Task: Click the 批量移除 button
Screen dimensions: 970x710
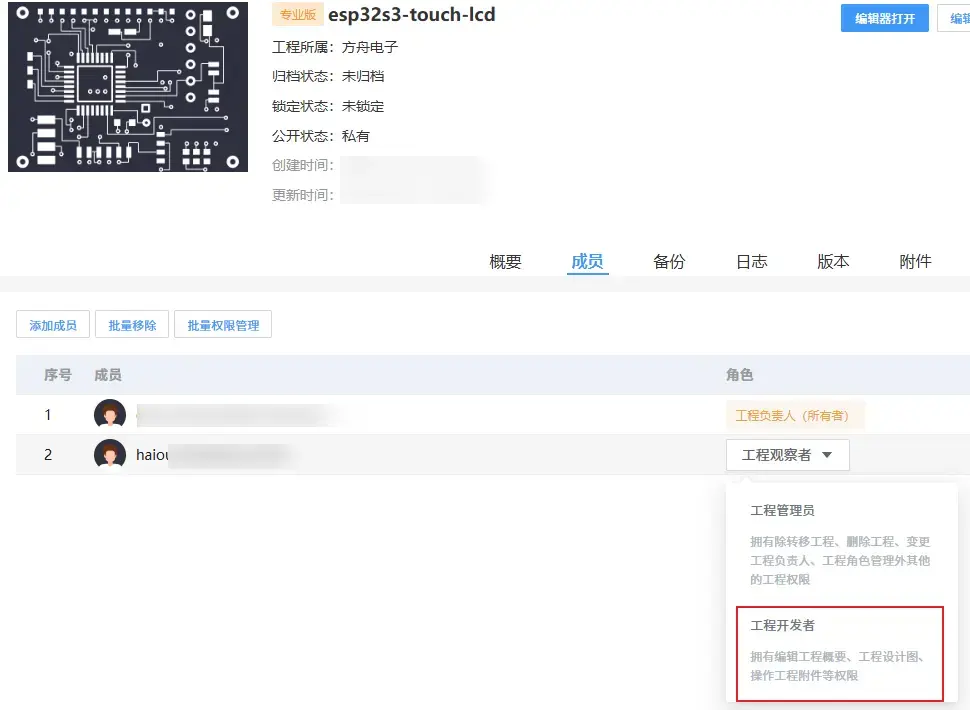Action: coord(132,325)
